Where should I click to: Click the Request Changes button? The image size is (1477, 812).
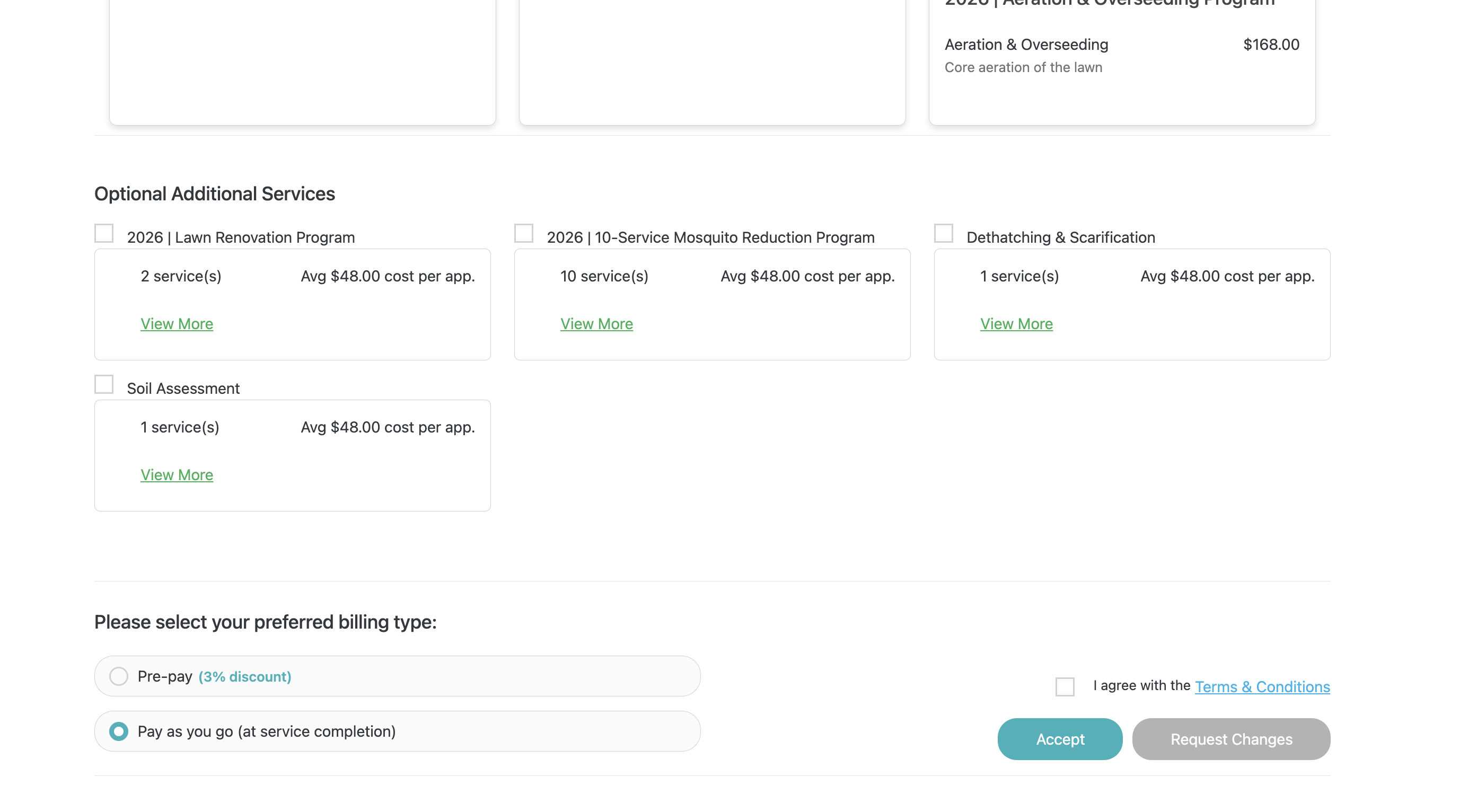tap(1231, 739)
